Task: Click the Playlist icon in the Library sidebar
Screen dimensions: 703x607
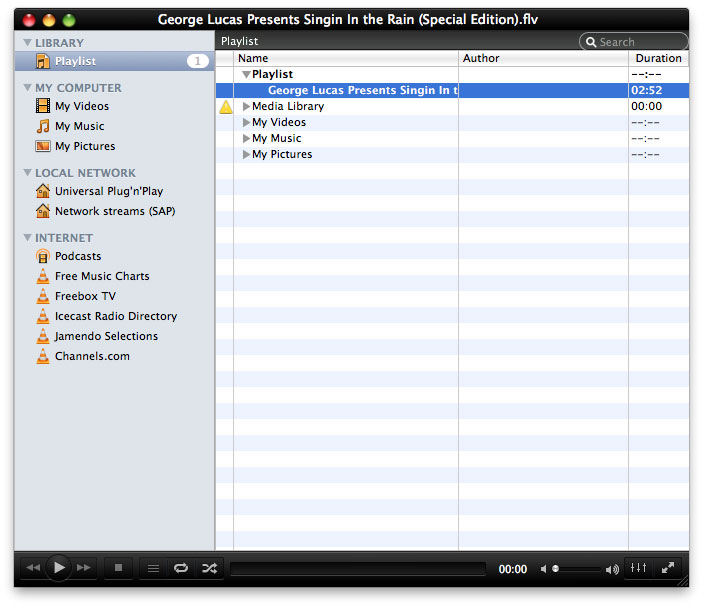Action: pyautogui.click(x=43, y=61)
